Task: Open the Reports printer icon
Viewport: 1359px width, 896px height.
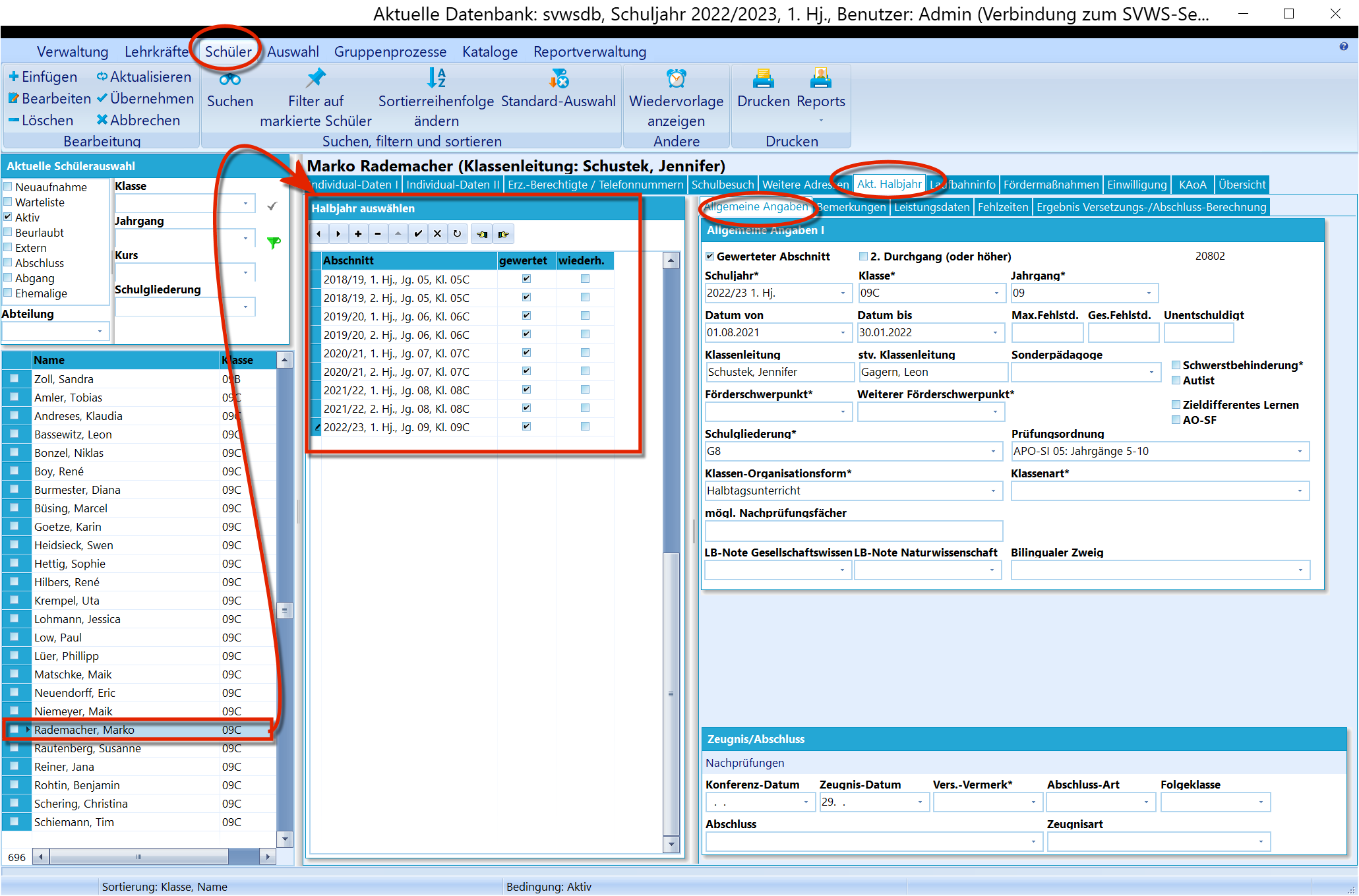Action: [x=820, y=78]
